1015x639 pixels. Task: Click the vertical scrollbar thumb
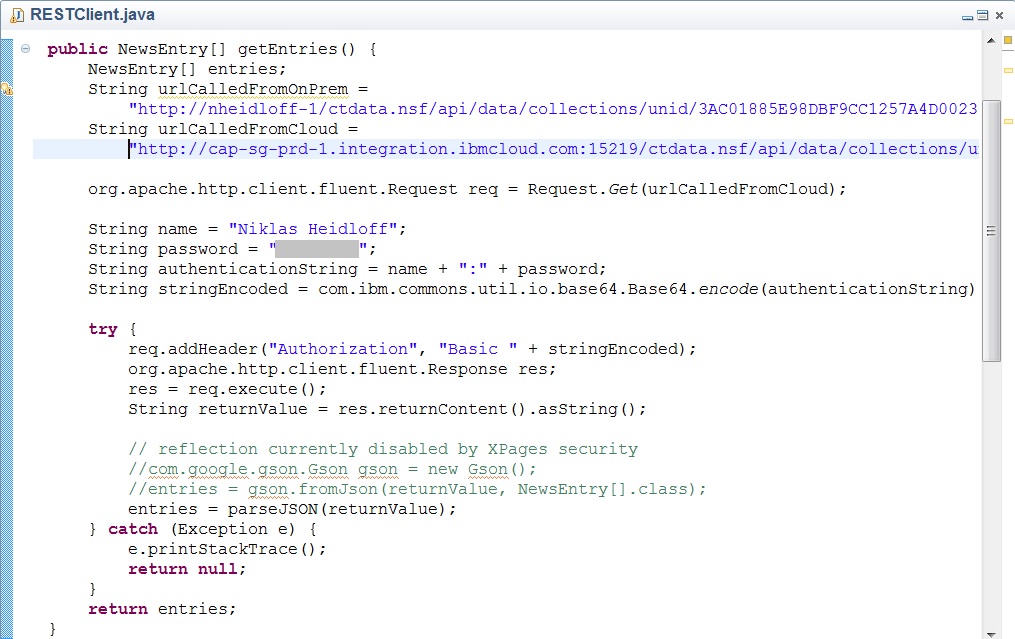coord(991,231)
